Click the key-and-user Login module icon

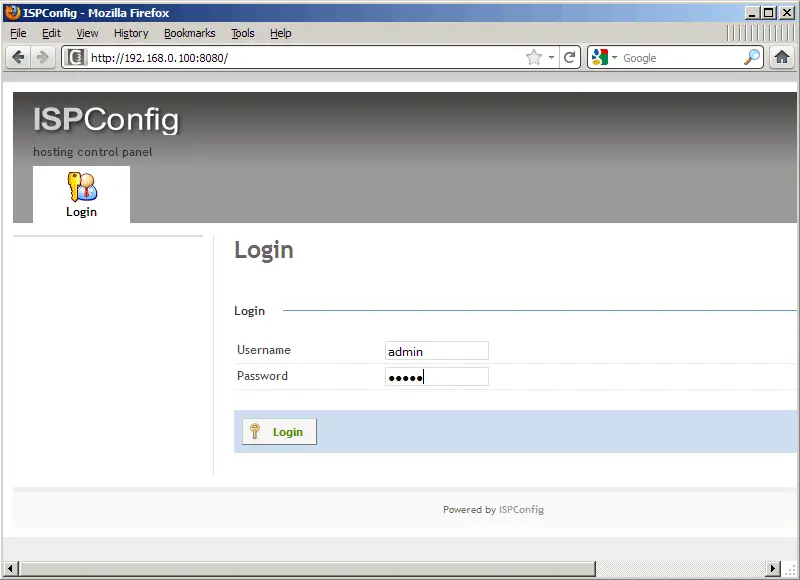(82, 187)
